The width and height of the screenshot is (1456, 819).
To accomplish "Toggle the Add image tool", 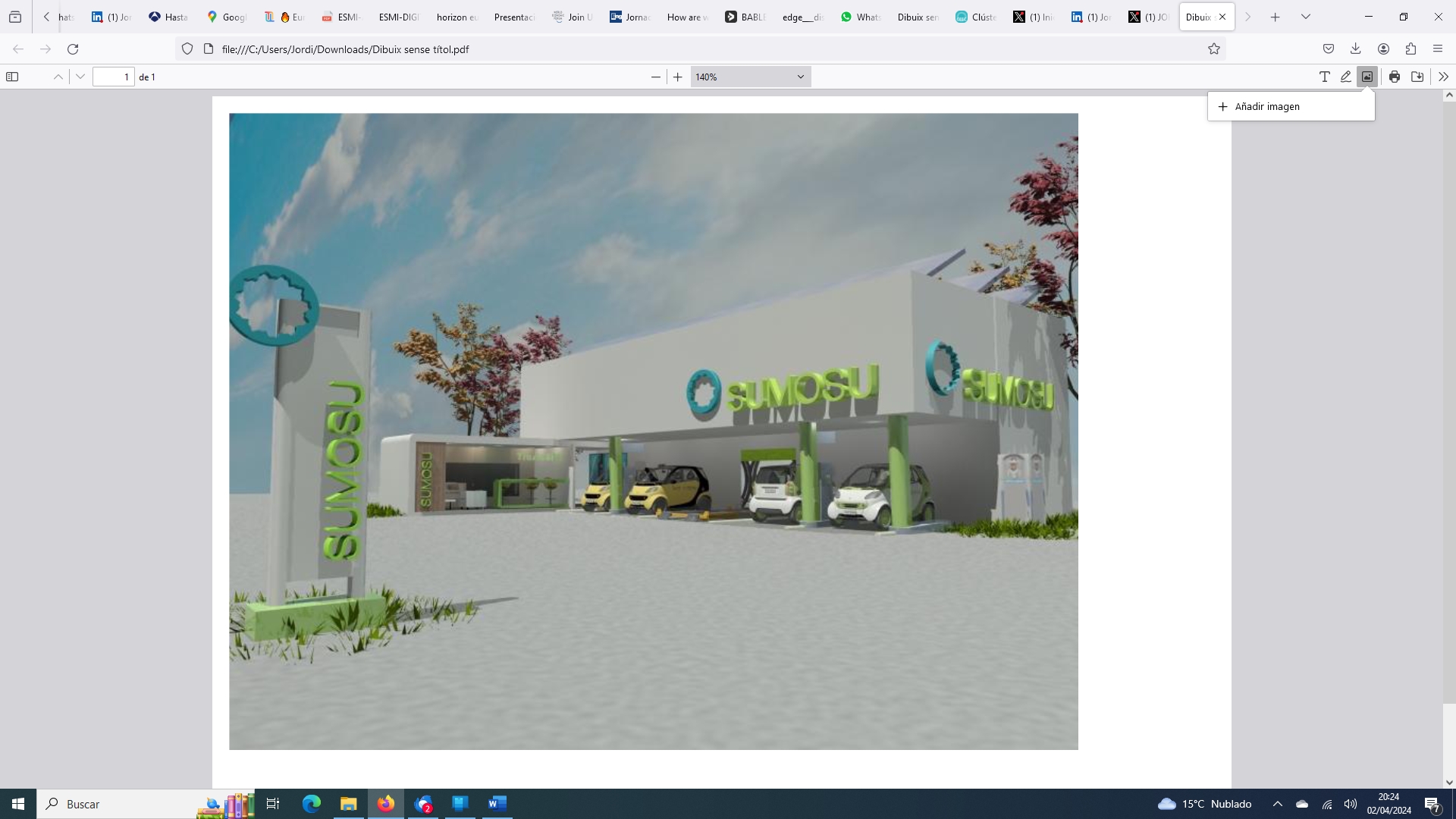I will click(x=1367, y=77).
